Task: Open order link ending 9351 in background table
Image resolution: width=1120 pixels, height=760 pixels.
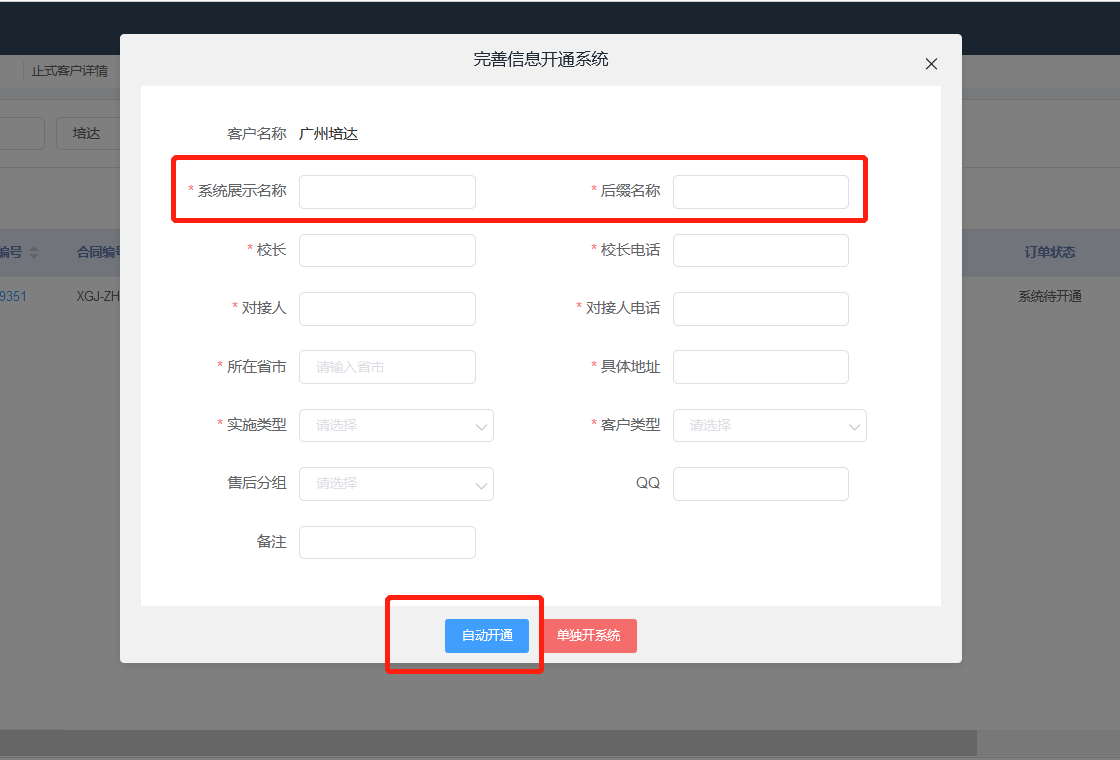Action: pyautogui.click(x=13, y=296)
